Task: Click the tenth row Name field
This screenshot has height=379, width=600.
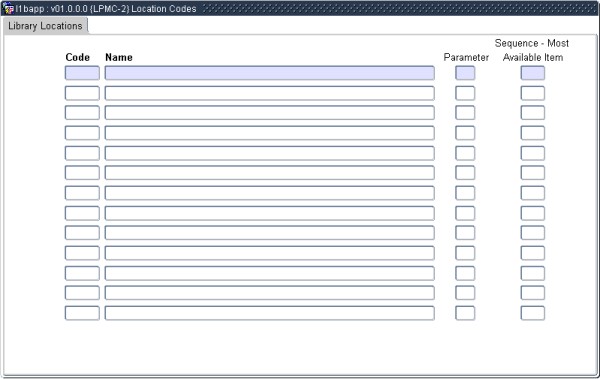Action: pyautogui.click(x=270, y=253)
